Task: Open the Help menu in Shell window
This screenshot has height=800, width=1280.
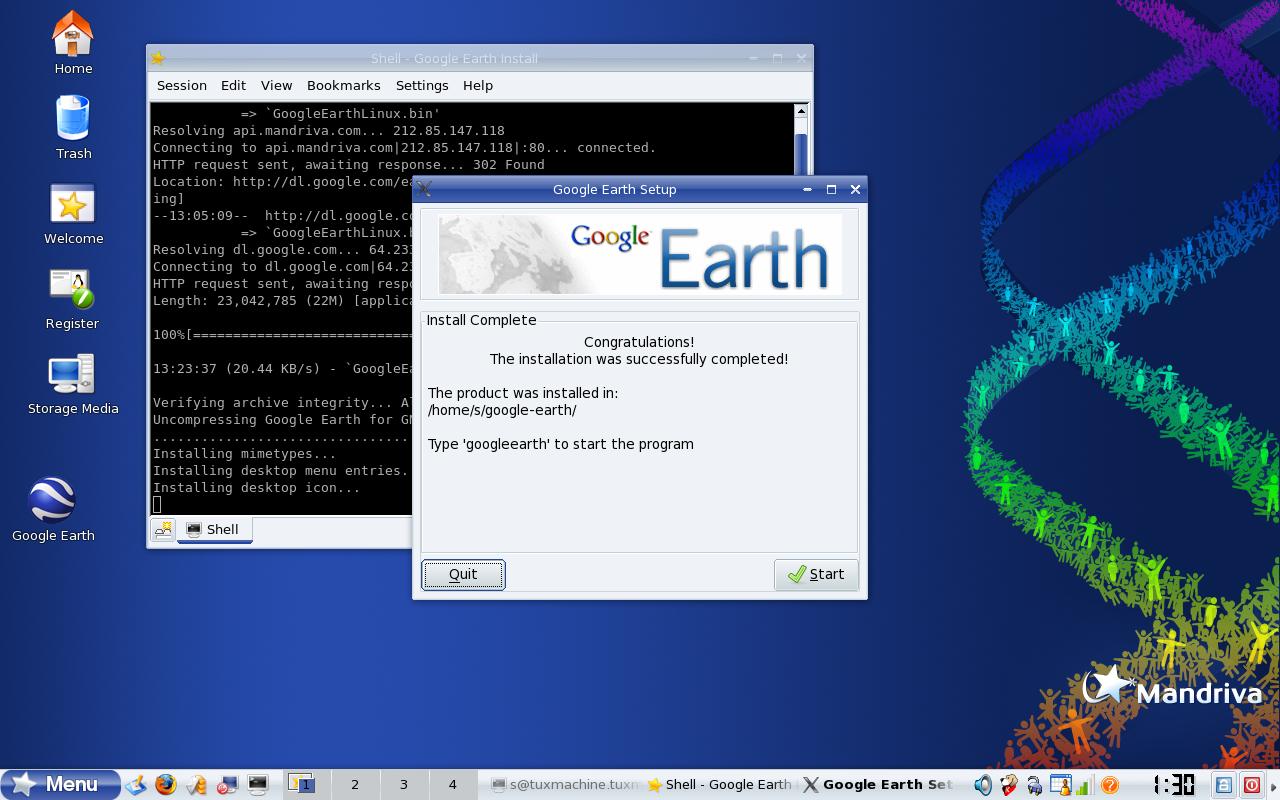Action: (478, 85)
